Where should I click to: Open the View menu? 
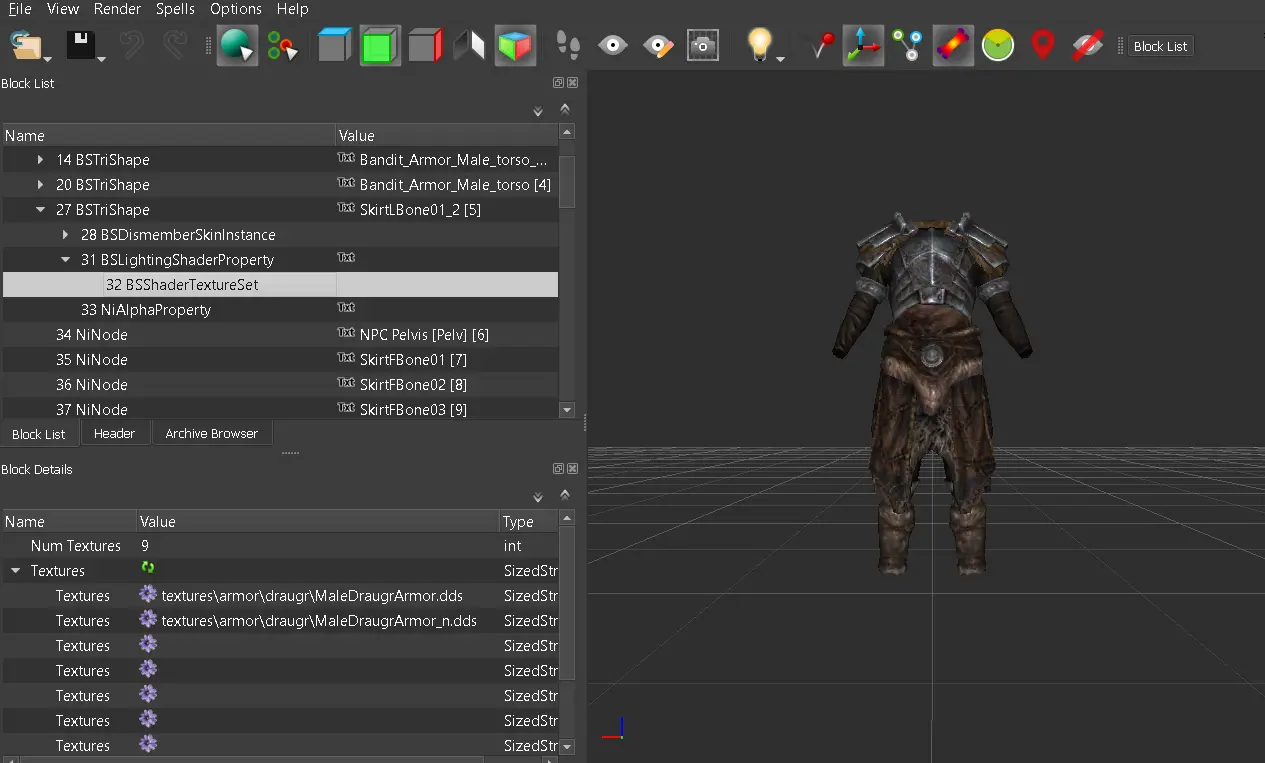coord(63,9)
